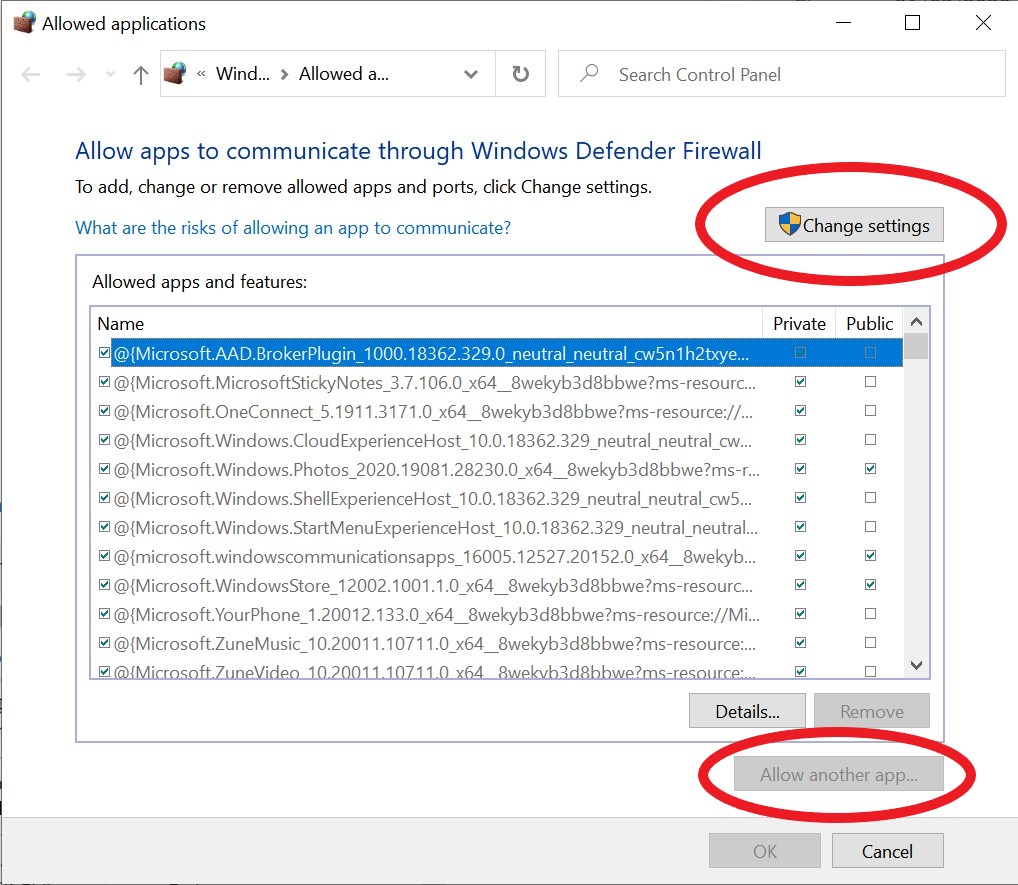Click the breadcrumb overflow chevrons
The image size is (1018, 885).
[201, 74]
